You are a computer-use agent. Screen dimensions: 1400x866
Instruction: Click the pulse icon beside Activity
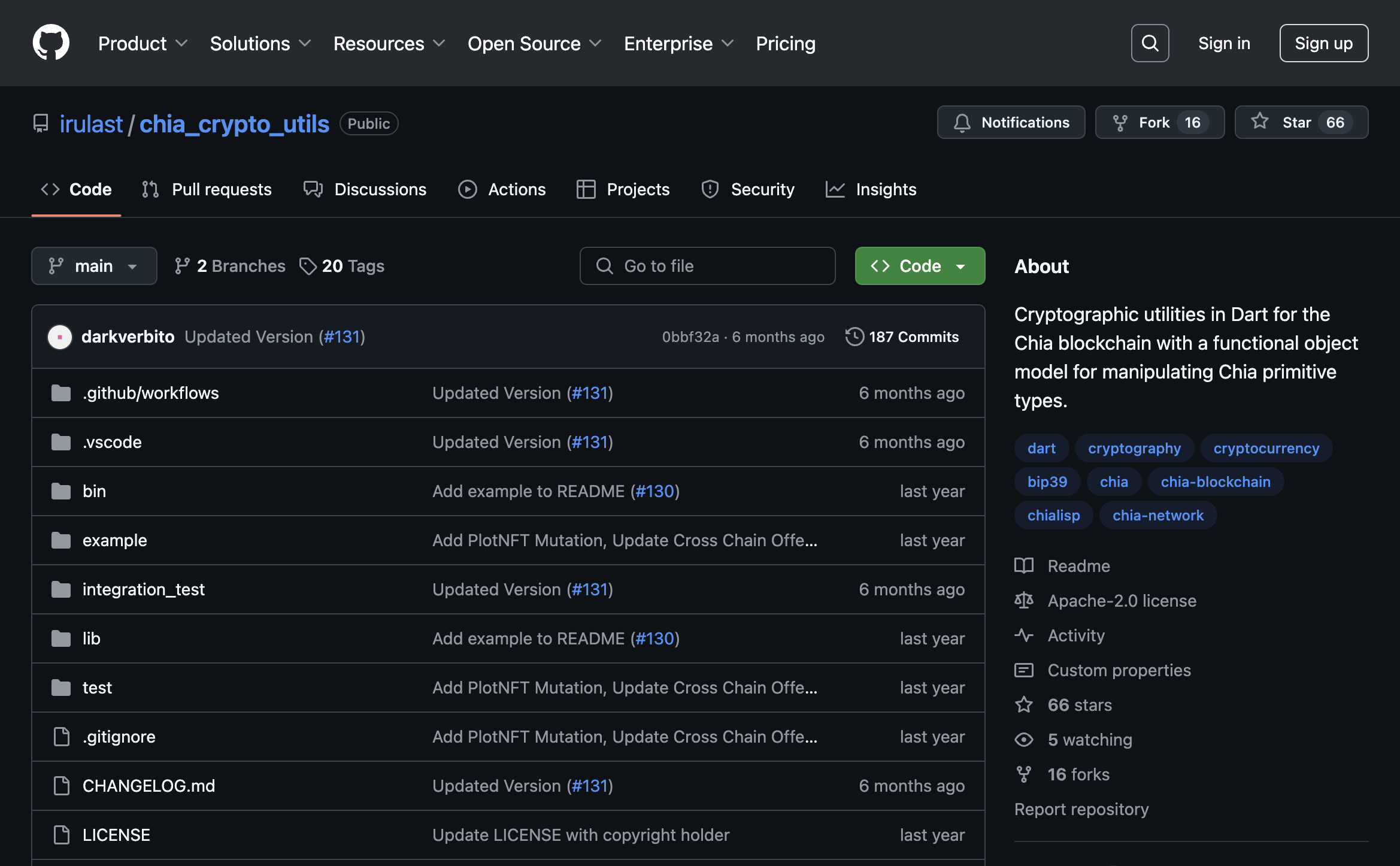pos(1024,635)
